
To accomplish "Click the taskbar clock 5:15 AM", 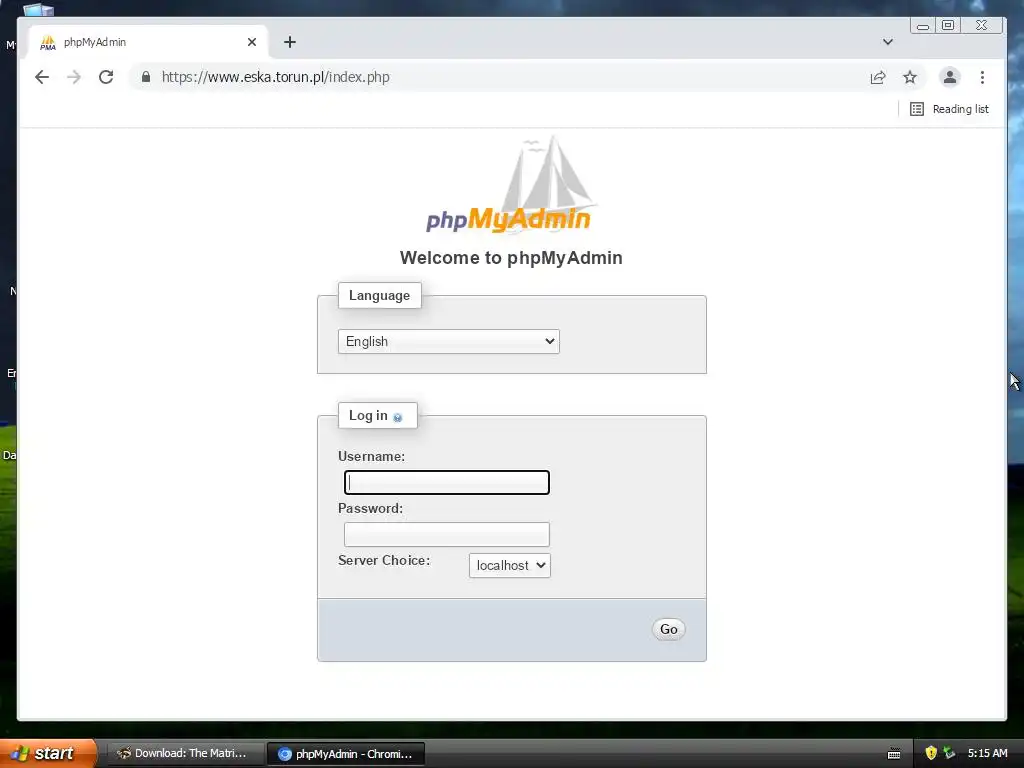I will point(987,753).
